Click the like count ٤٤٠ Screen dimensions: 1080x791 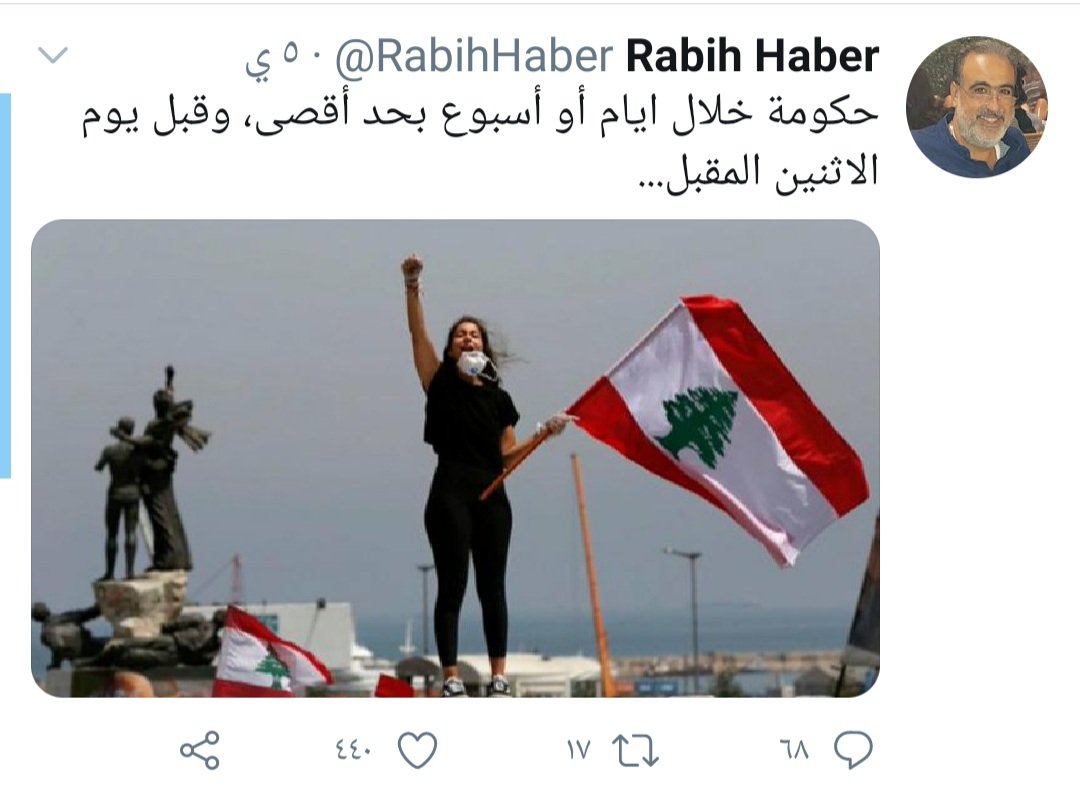coord(354,749)
